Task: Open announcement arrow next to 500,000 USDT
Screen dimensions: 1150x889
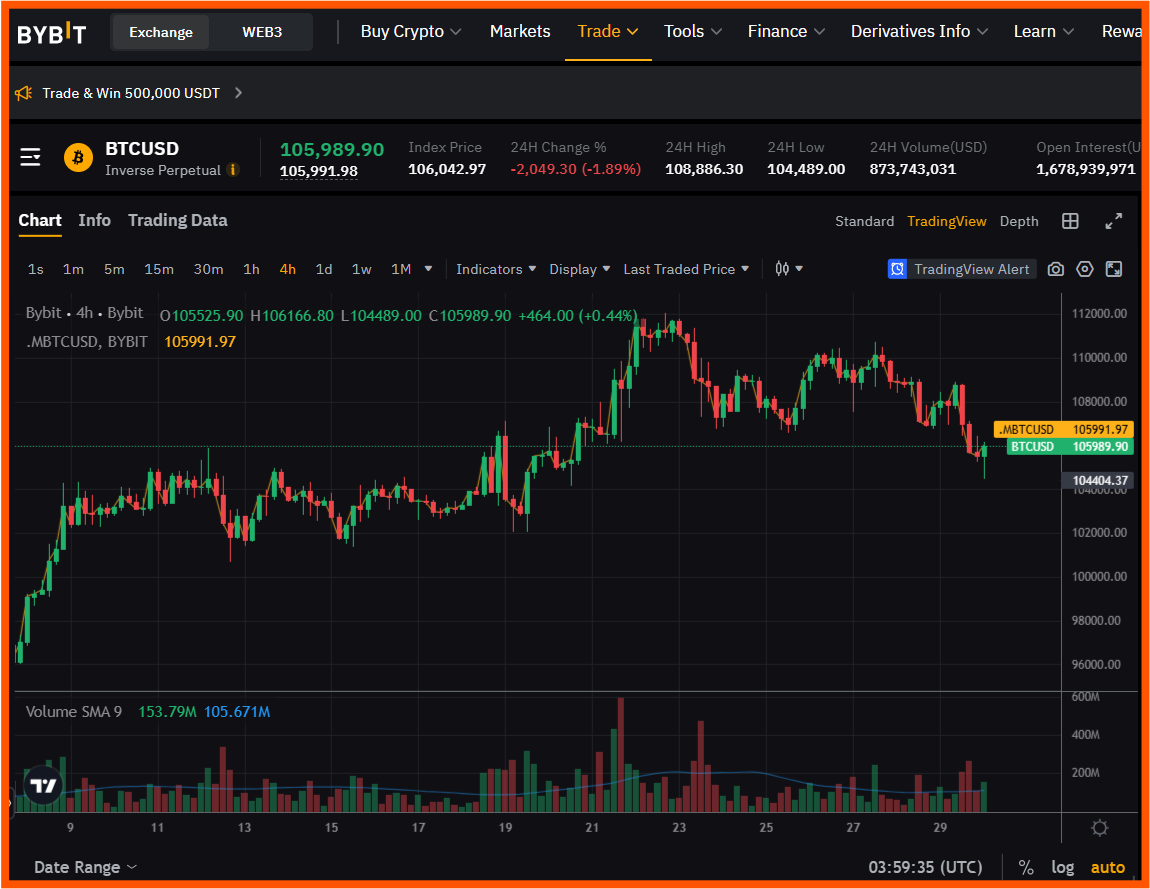Action: tap(238, 93)
